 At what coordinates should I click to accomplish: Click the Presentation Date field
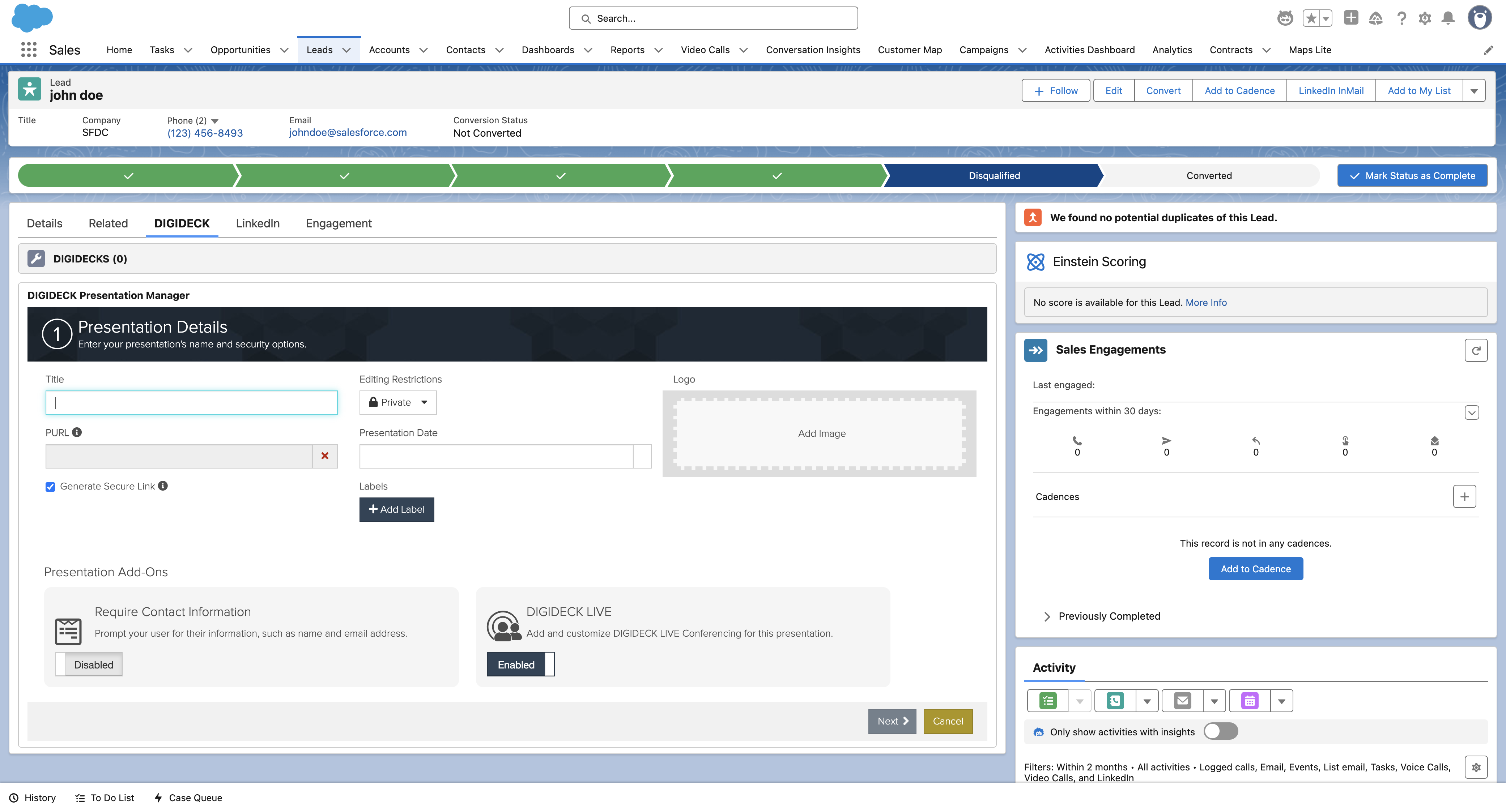(496, 456)
